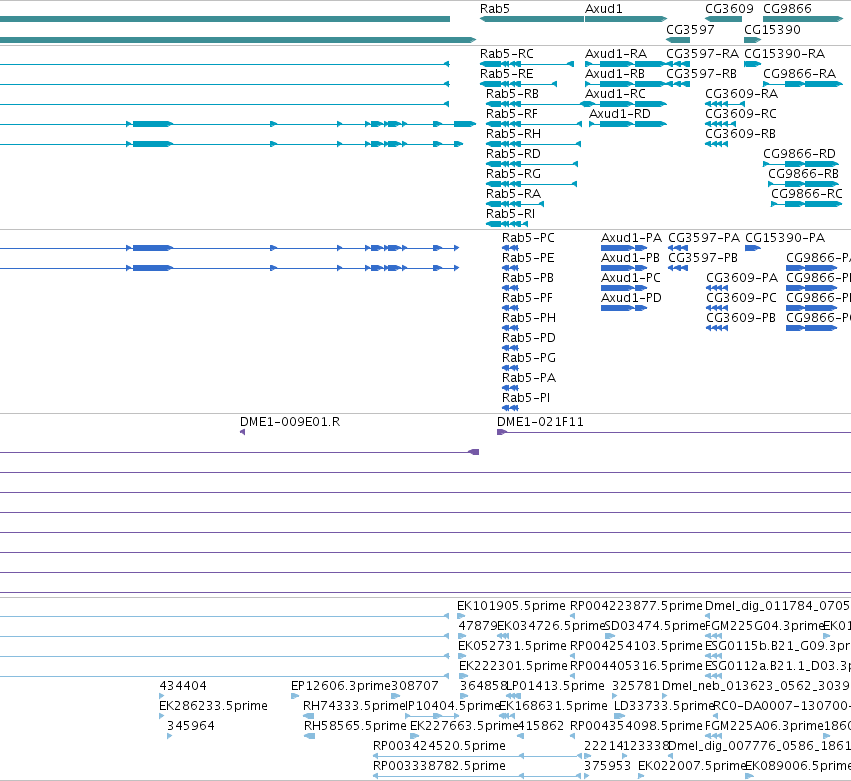Select the CG9866-RC transcript
Image resolution: width=851 pixels, height=781 pixels.
click(x=806, y=204)
